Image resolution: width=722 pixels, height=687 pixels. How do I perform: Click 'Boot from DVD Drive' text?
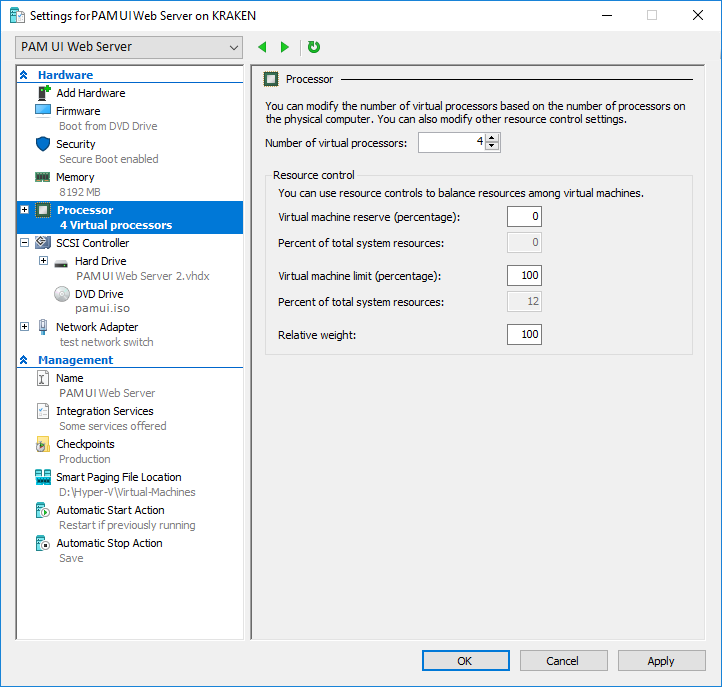pos(108,126)
